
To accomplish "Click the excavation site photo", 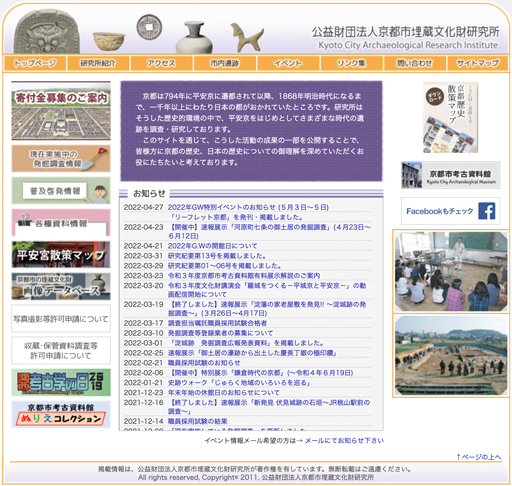I will (x=451, y=356).
